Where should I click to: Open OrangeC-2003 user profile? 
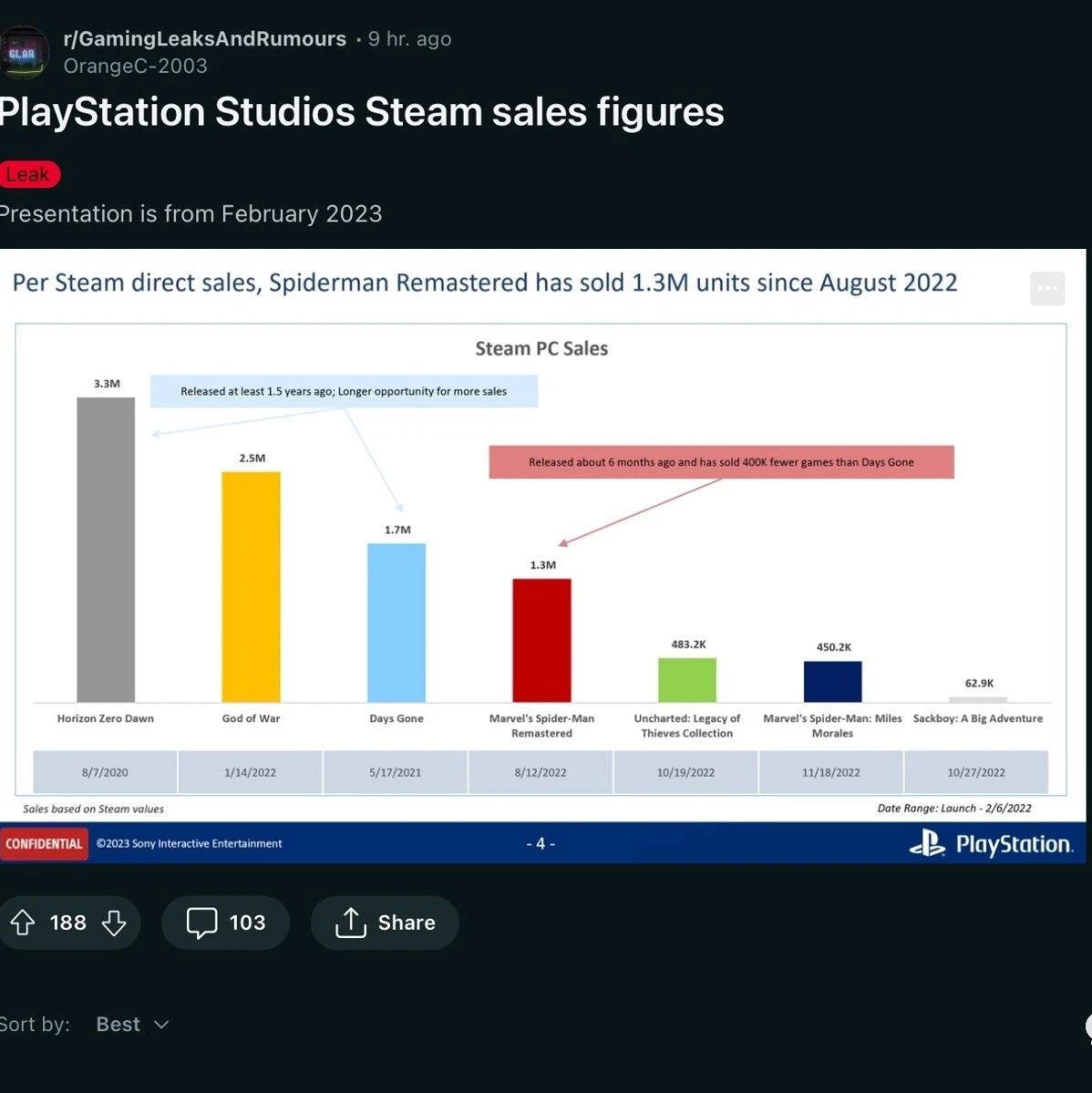(135, 66)
